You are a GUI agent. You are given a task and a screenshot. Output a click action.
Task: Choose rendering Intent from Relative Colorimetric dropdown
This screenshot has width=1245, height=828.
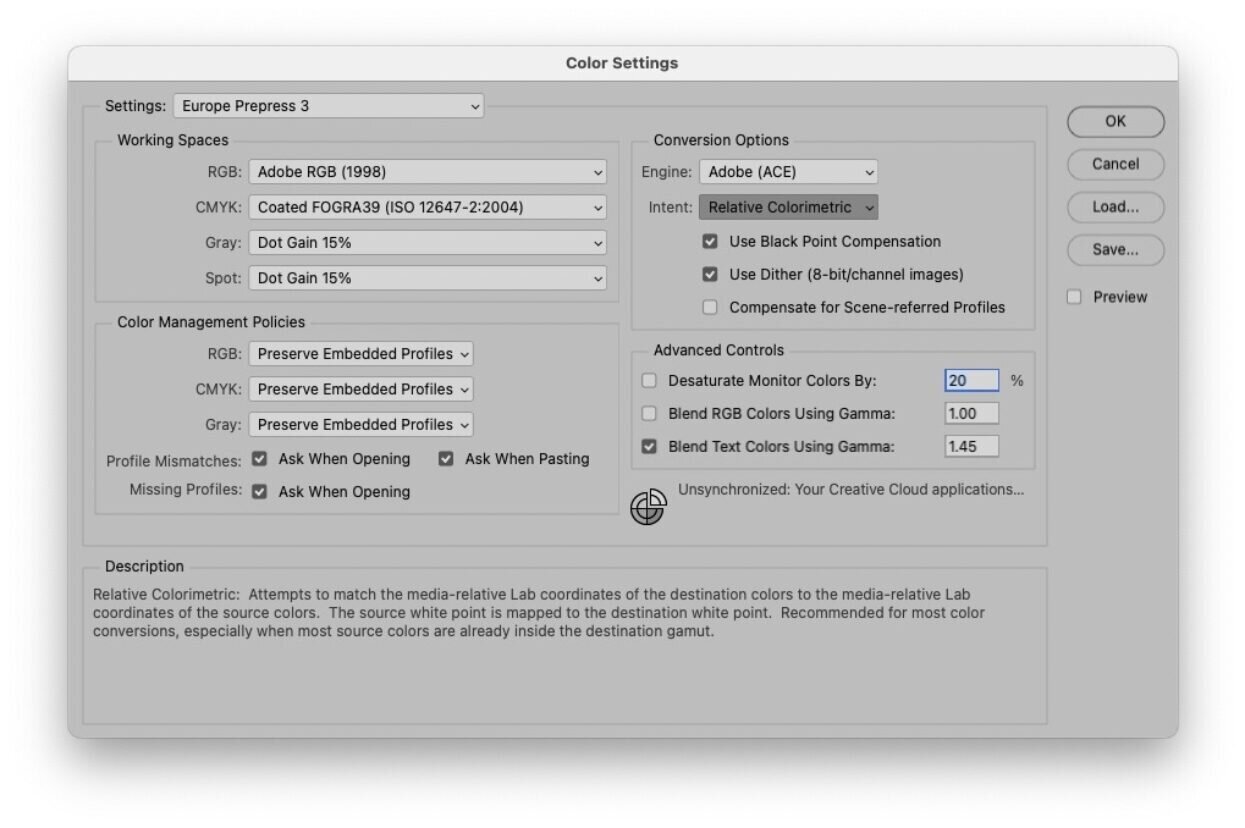pyautogui.click(x=788, y=208)
